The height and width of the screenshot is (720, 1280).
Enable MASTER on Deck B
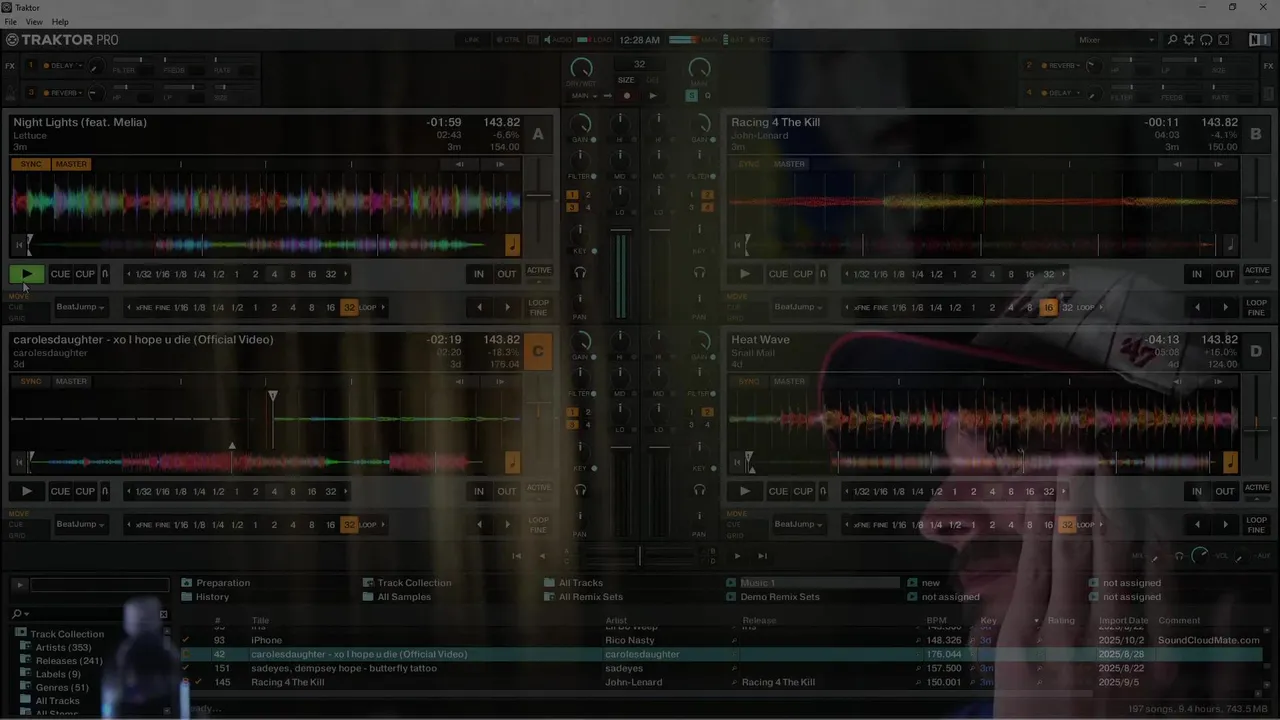click(x=789, y=164)
